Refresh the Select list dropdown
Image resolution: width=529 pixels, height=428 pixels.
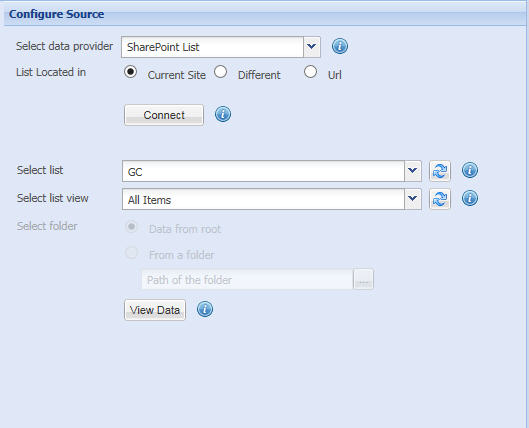(440, 171)
